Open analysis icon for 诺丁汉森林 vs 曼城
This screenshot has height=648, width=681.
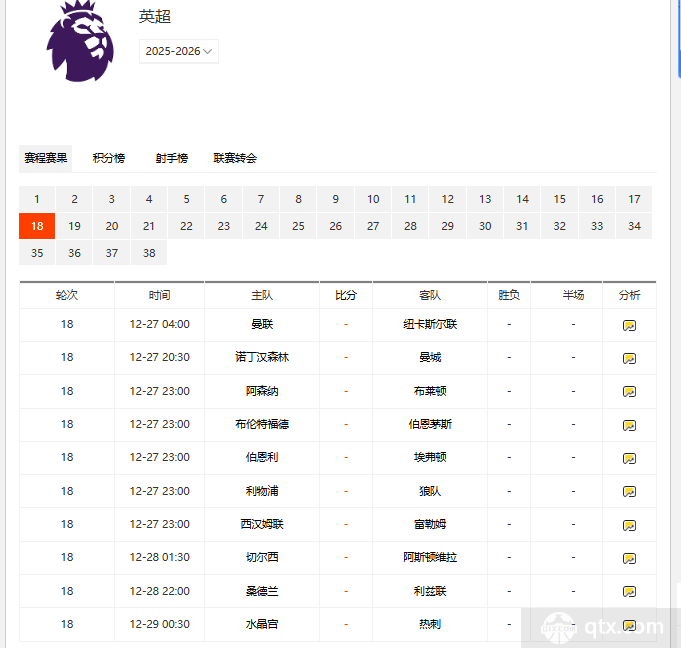point(629,358)
